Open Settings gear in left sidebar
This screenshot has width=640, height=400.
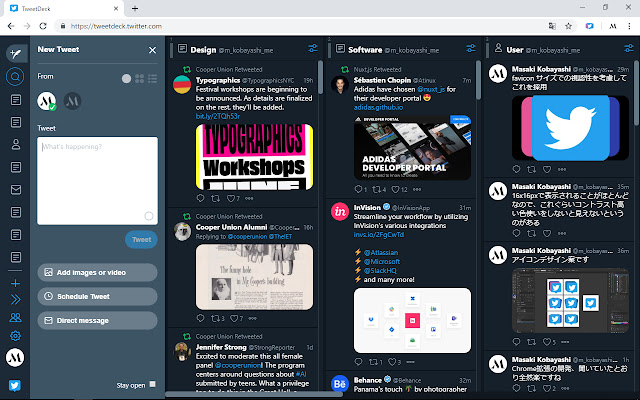[x=15, y=336]
